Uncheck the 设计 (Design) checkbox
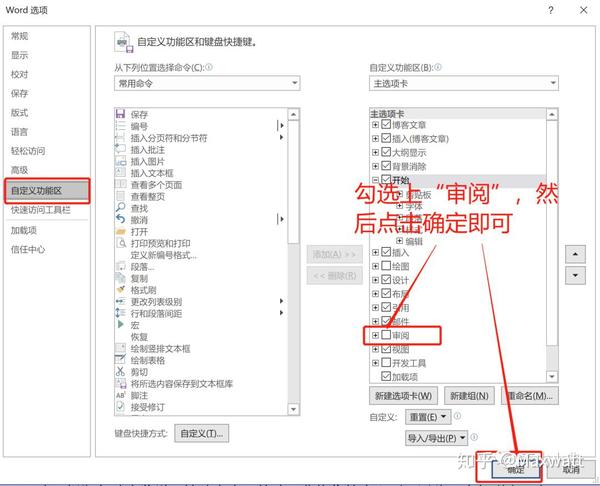 386,279
